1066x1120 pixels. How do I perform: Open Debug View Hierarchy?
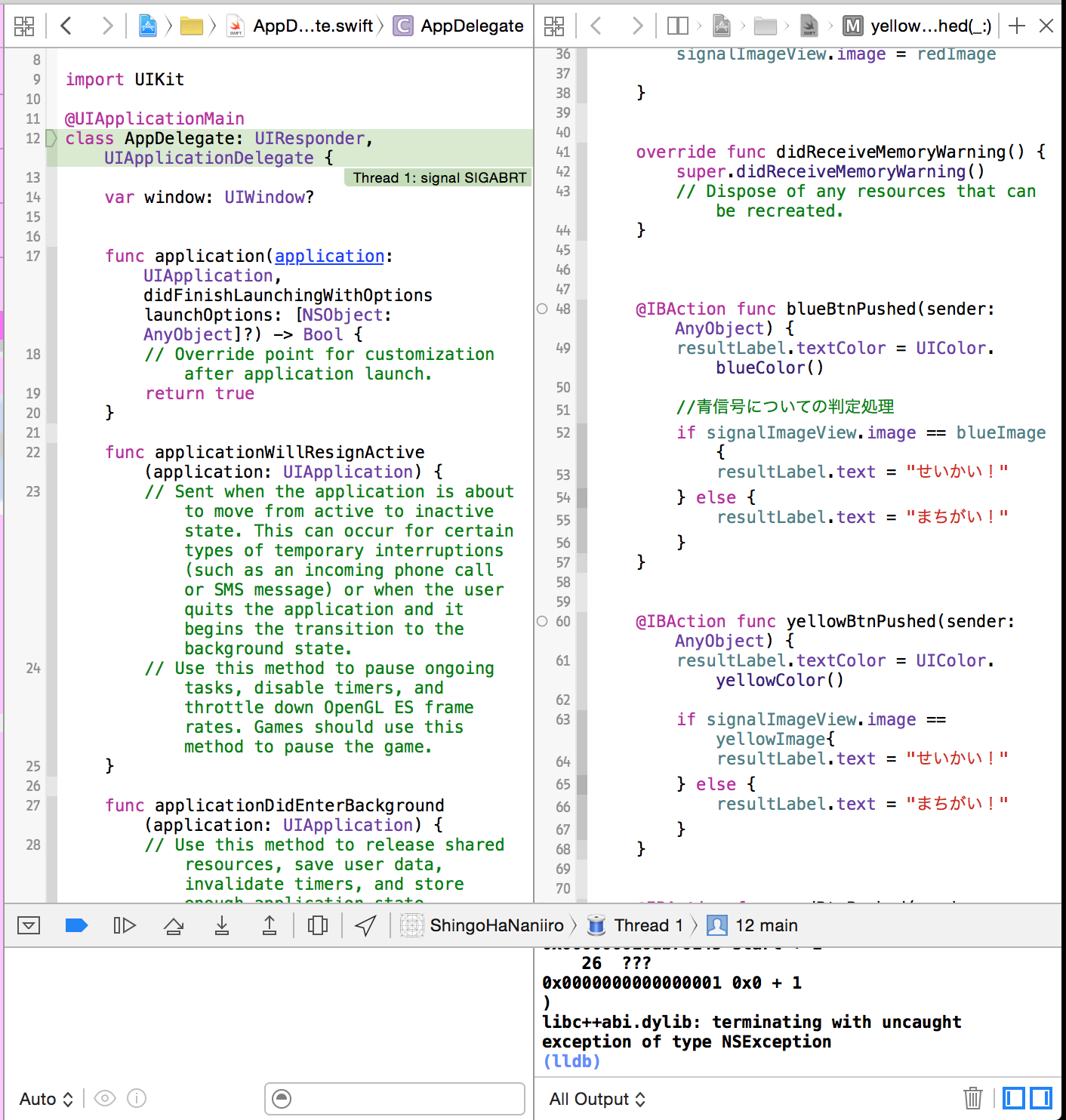coord(318,925)
